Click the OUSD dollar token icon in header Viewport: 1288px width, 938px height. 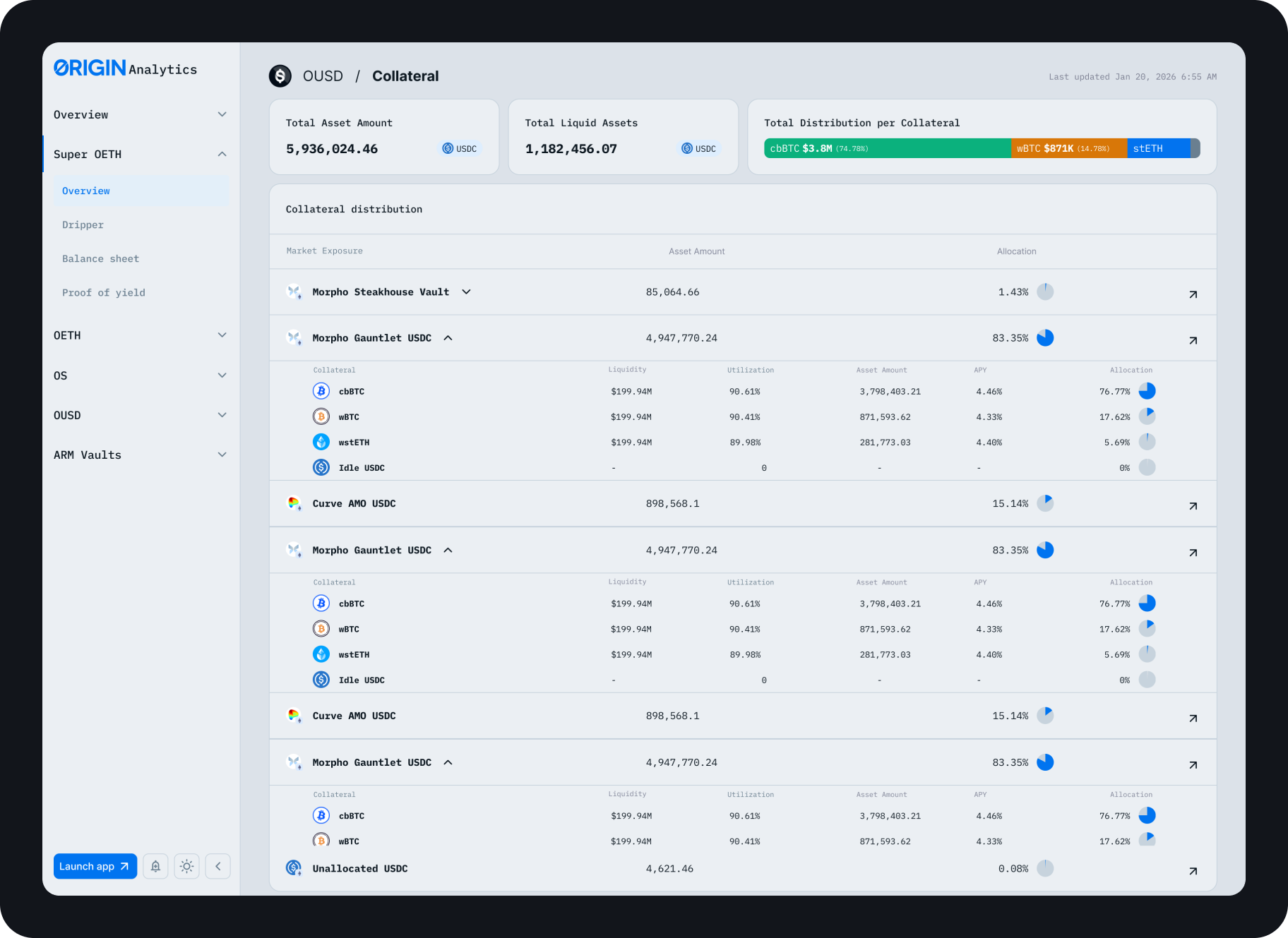point(280,76)
